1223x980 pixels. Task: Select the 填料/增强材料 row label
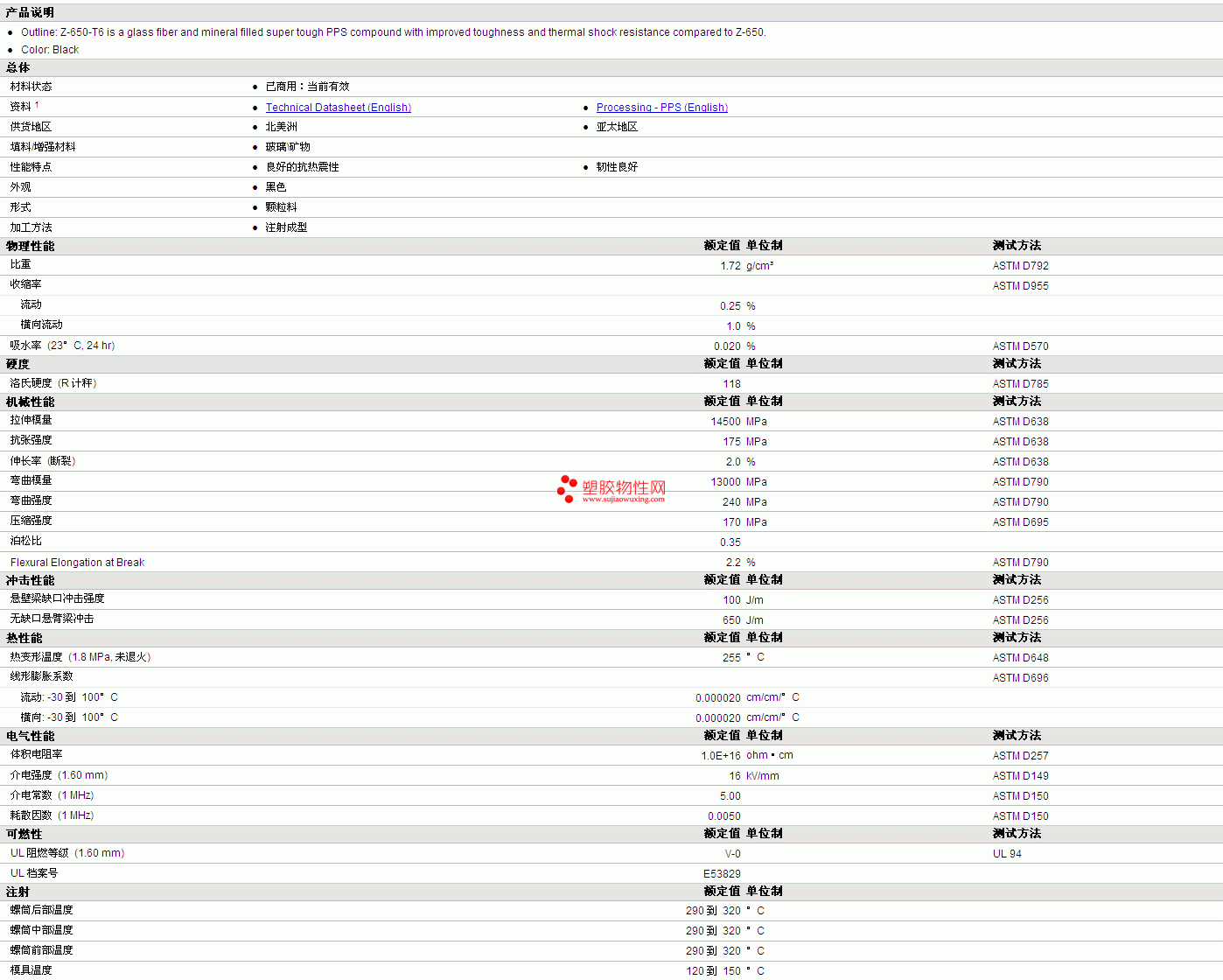pos(43,147)
